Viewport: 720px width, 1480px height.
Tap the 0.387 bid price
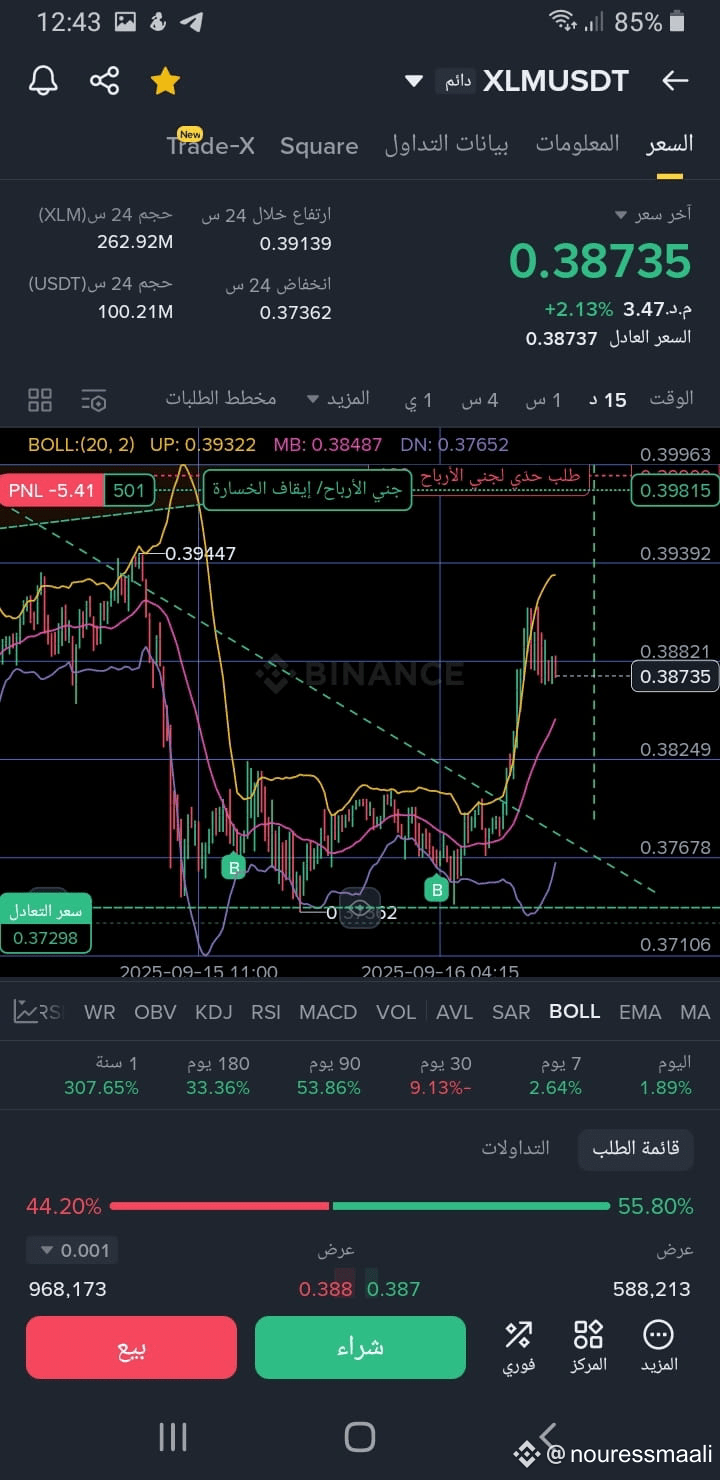(x=393, y=1289)
